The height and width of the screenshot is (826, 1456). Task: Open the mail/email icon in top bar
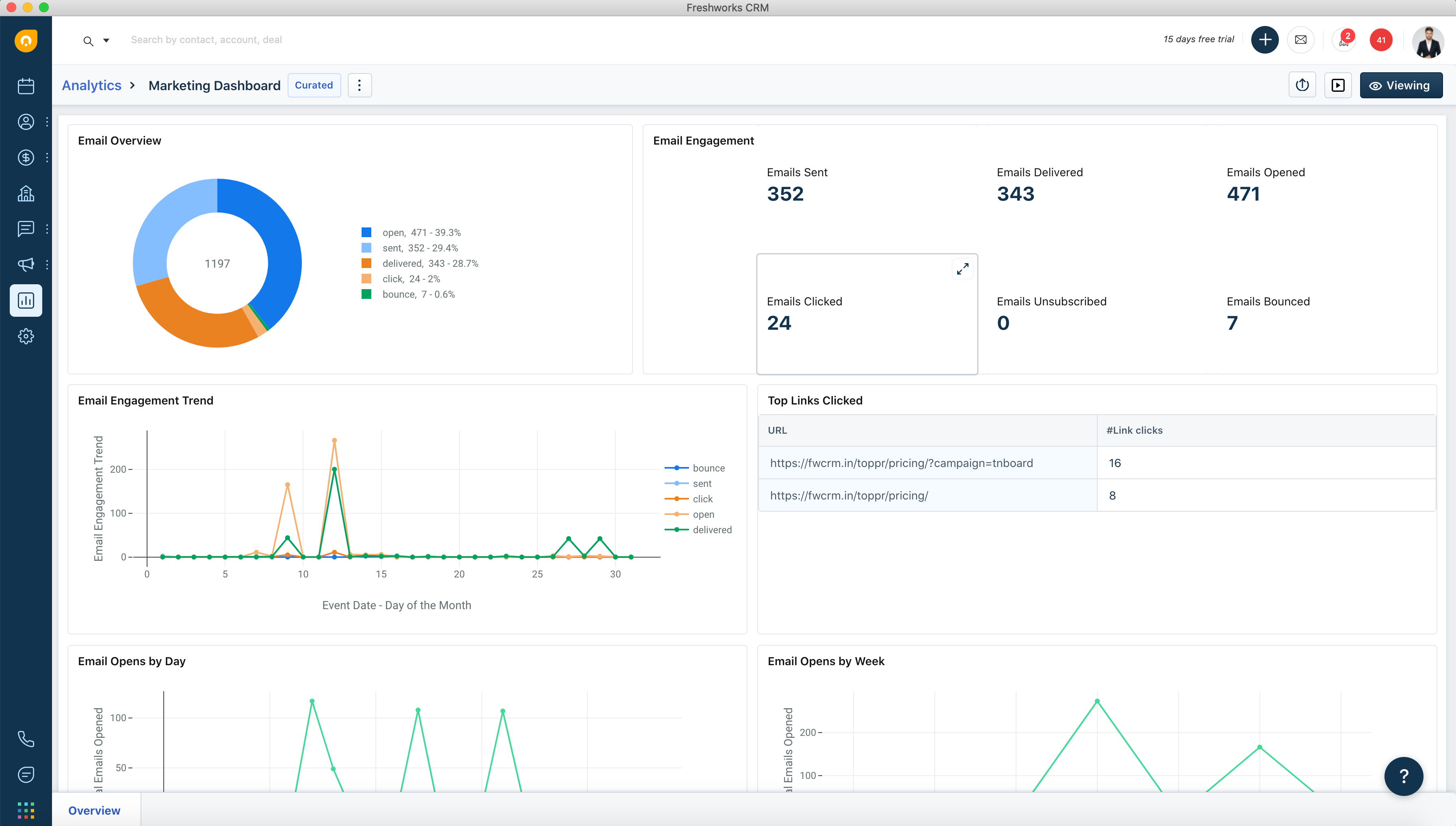(x=1300, y=40)
